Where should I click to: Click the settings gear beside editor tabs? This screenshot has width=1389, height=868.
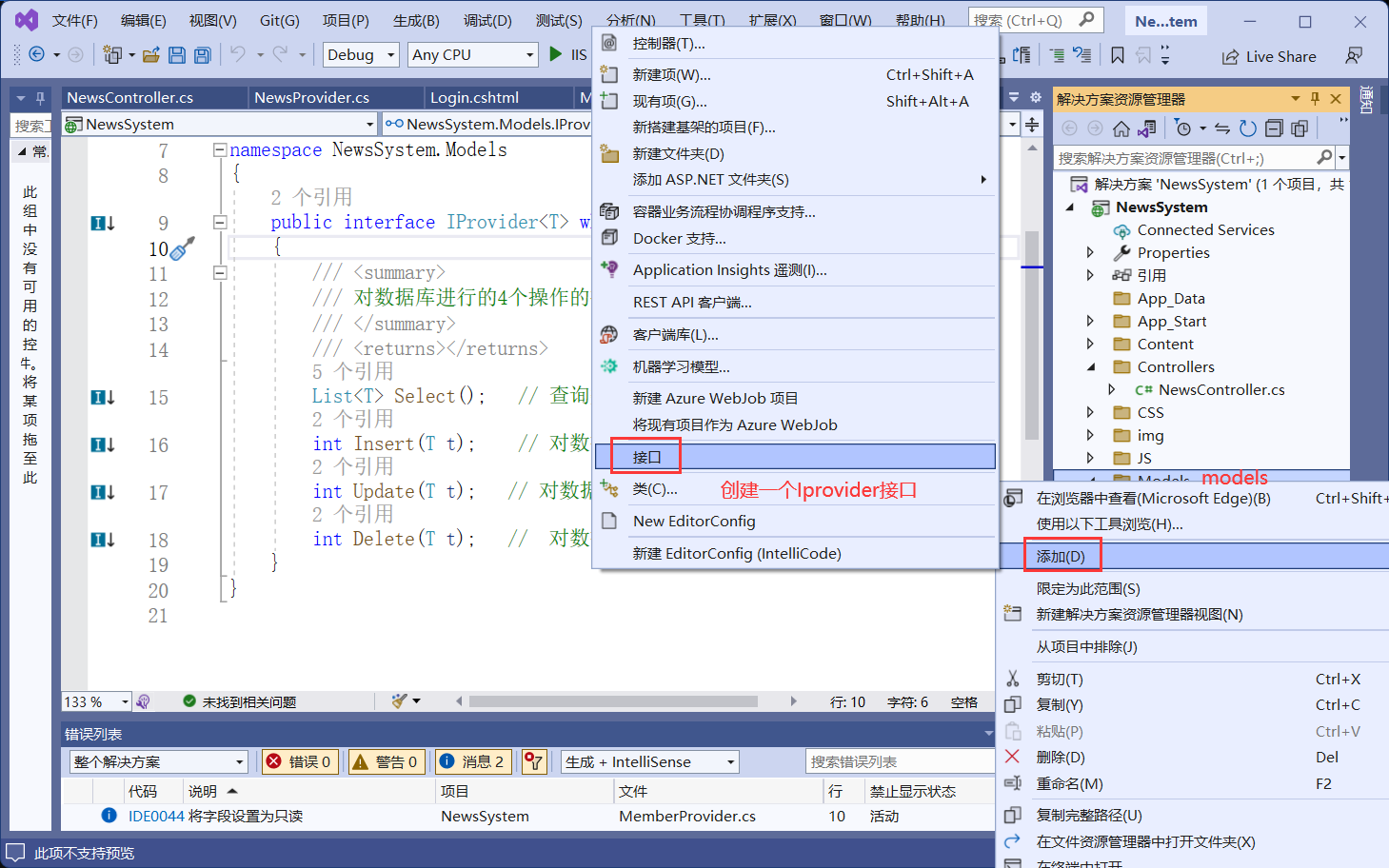[1035, 97]
